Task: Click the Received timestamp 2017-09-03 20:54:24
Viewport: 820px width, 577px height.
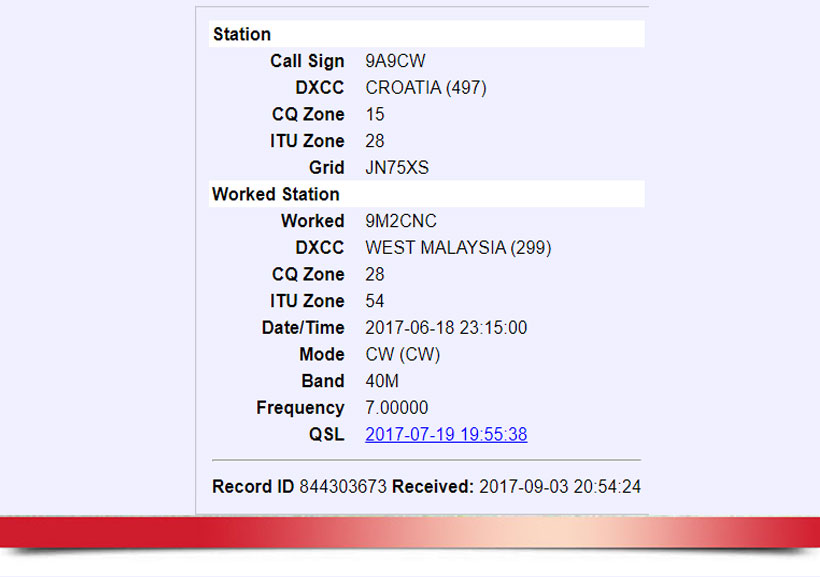Action: coord(560,487)
